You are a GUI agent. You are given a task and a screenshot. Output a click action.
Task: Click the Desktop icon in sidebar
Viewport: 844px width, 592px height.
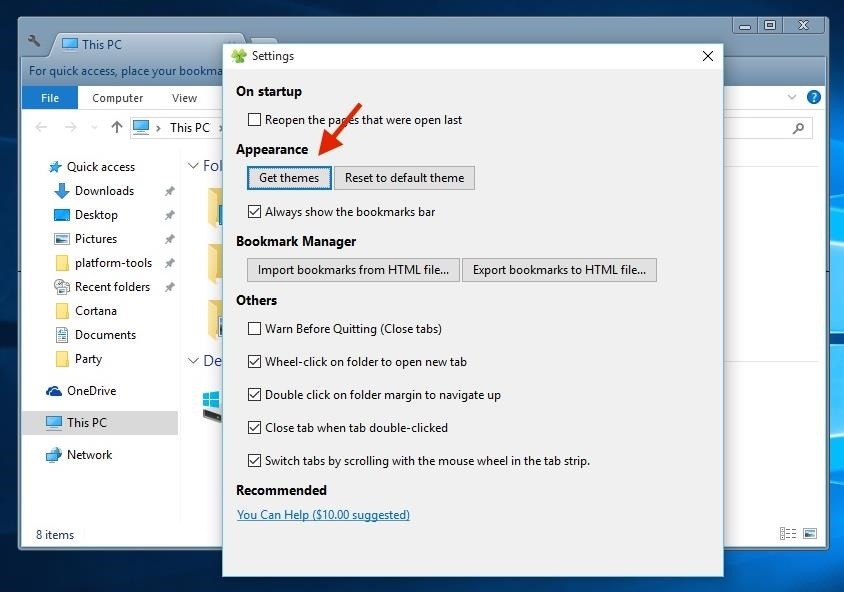(62, 215)
